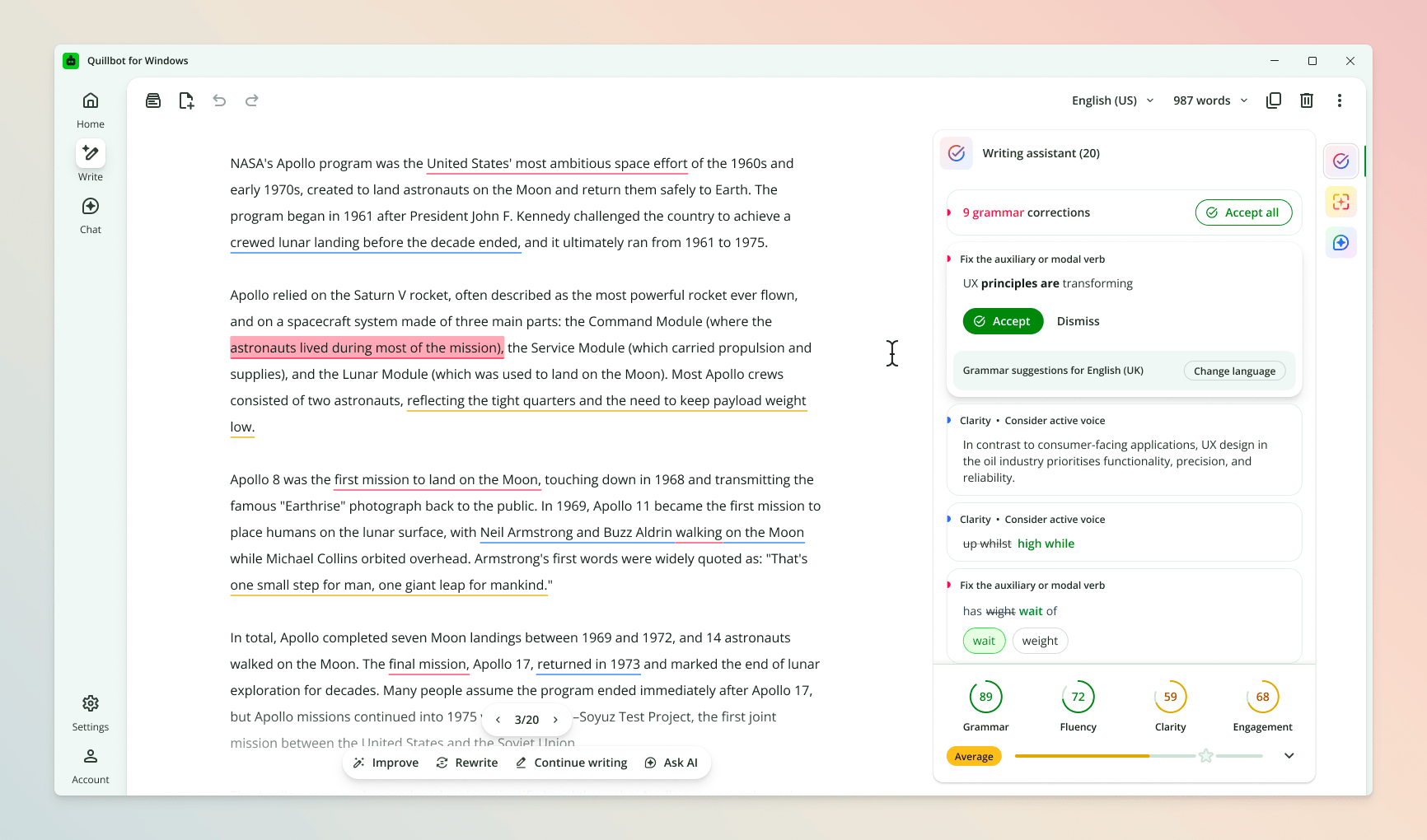Click the Fluency score 72 circle
Viewport: 1427px width, 840px height.
(x=1078, y=697)
